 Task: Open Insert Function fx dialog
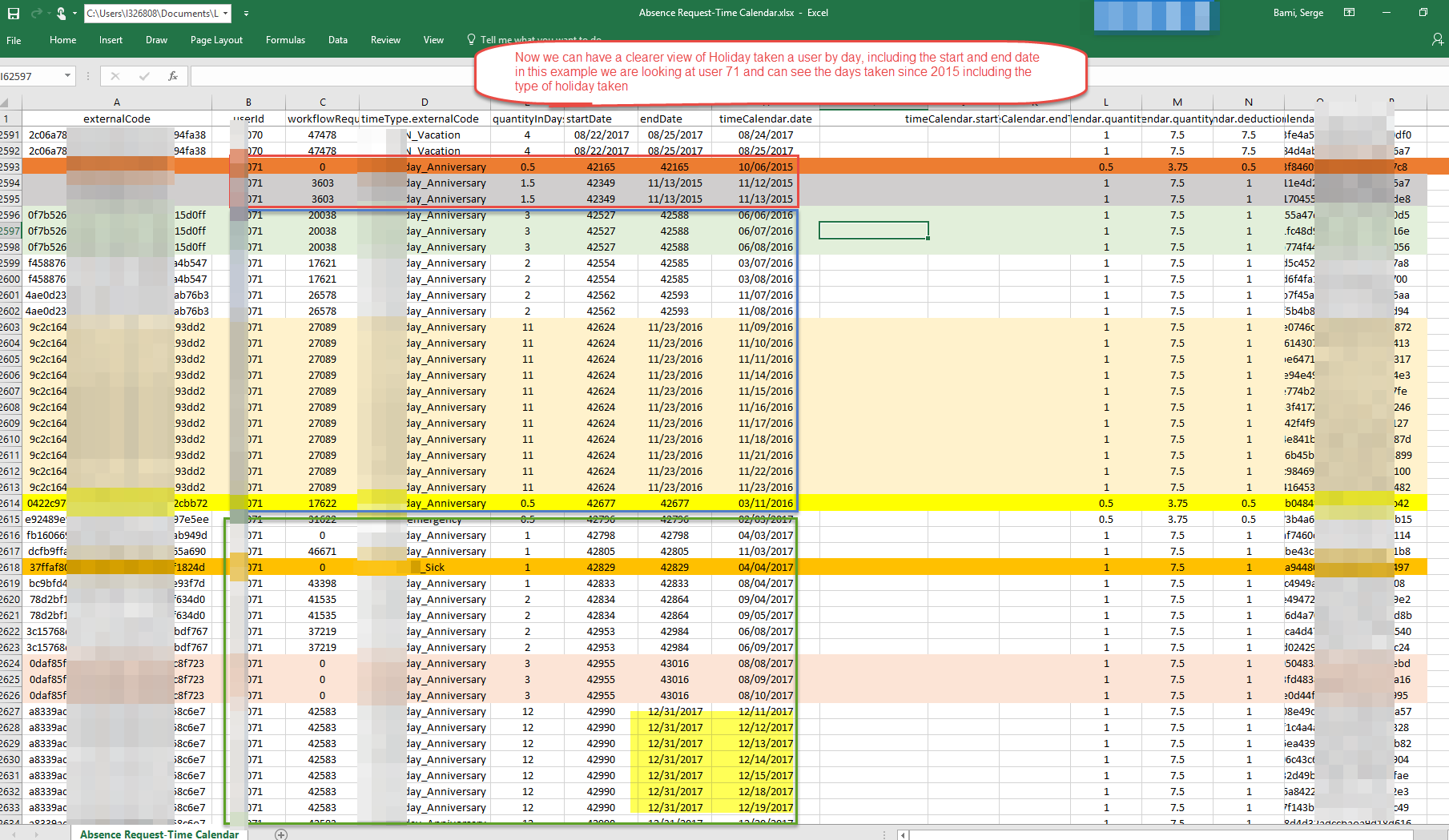click(x=172, y=76)
